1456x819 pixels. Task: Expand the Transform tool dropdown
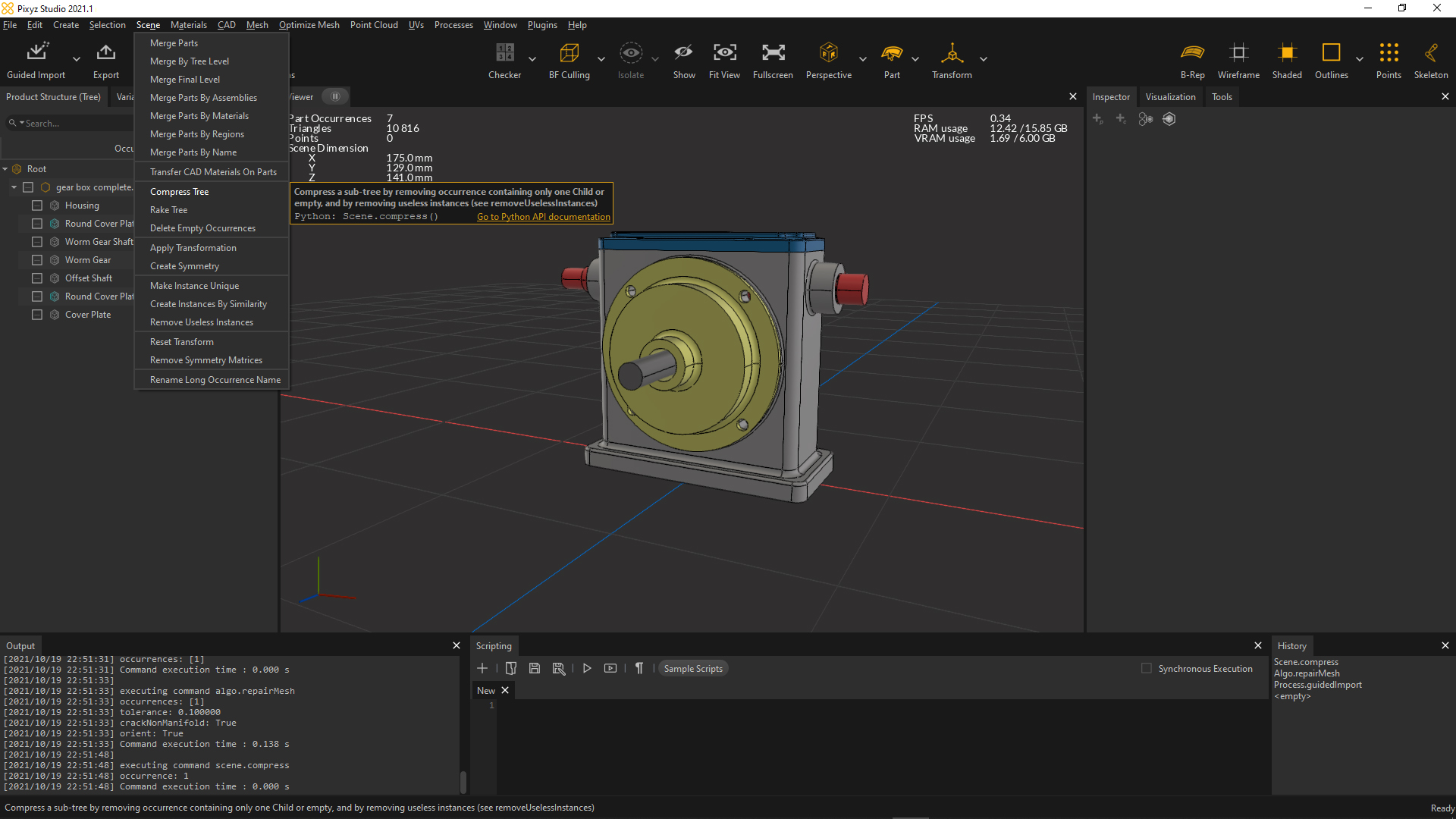(x=983, y=59)
